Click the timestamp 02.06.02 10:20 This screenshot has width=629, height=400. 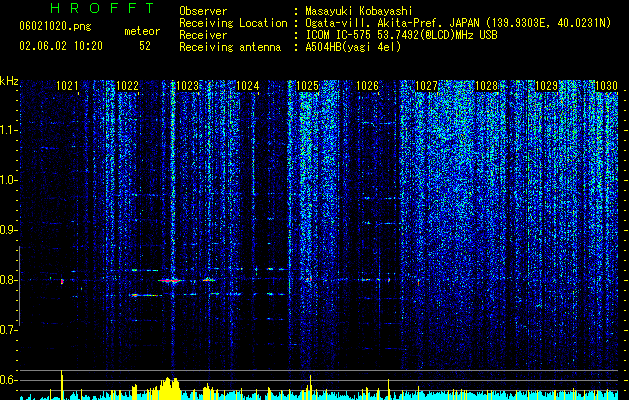pyautogui.click(x=61, y=46)
